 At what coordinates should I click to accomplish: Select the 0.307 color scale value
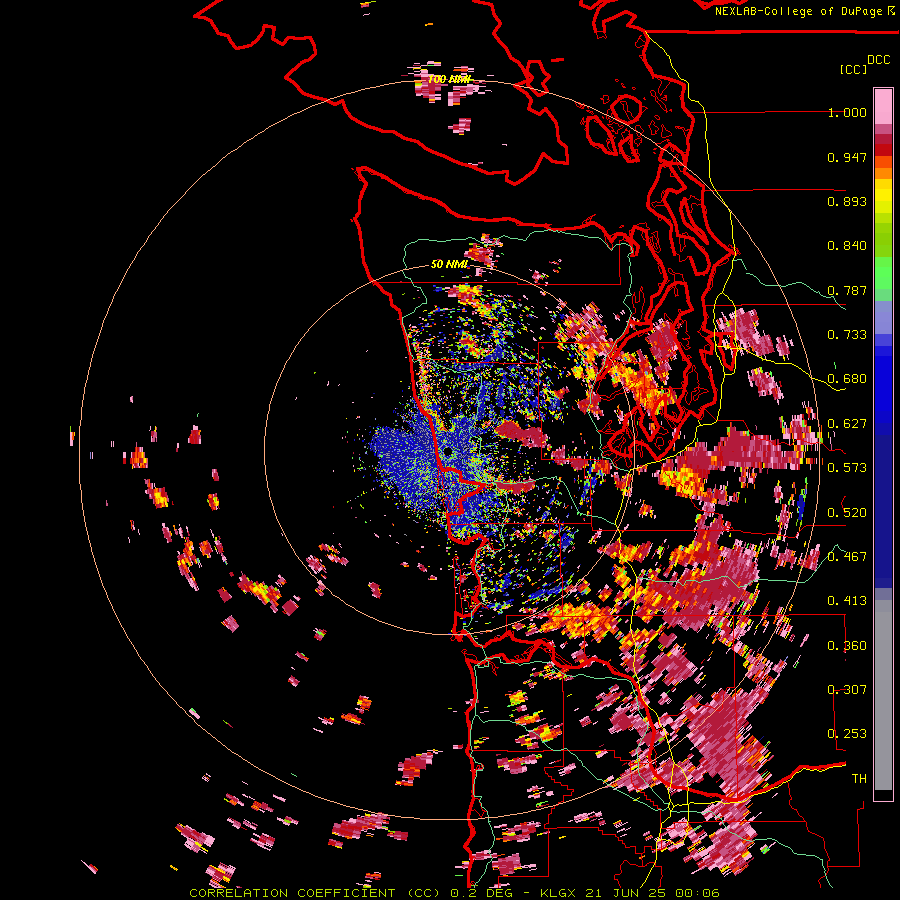tap(847, 690)
